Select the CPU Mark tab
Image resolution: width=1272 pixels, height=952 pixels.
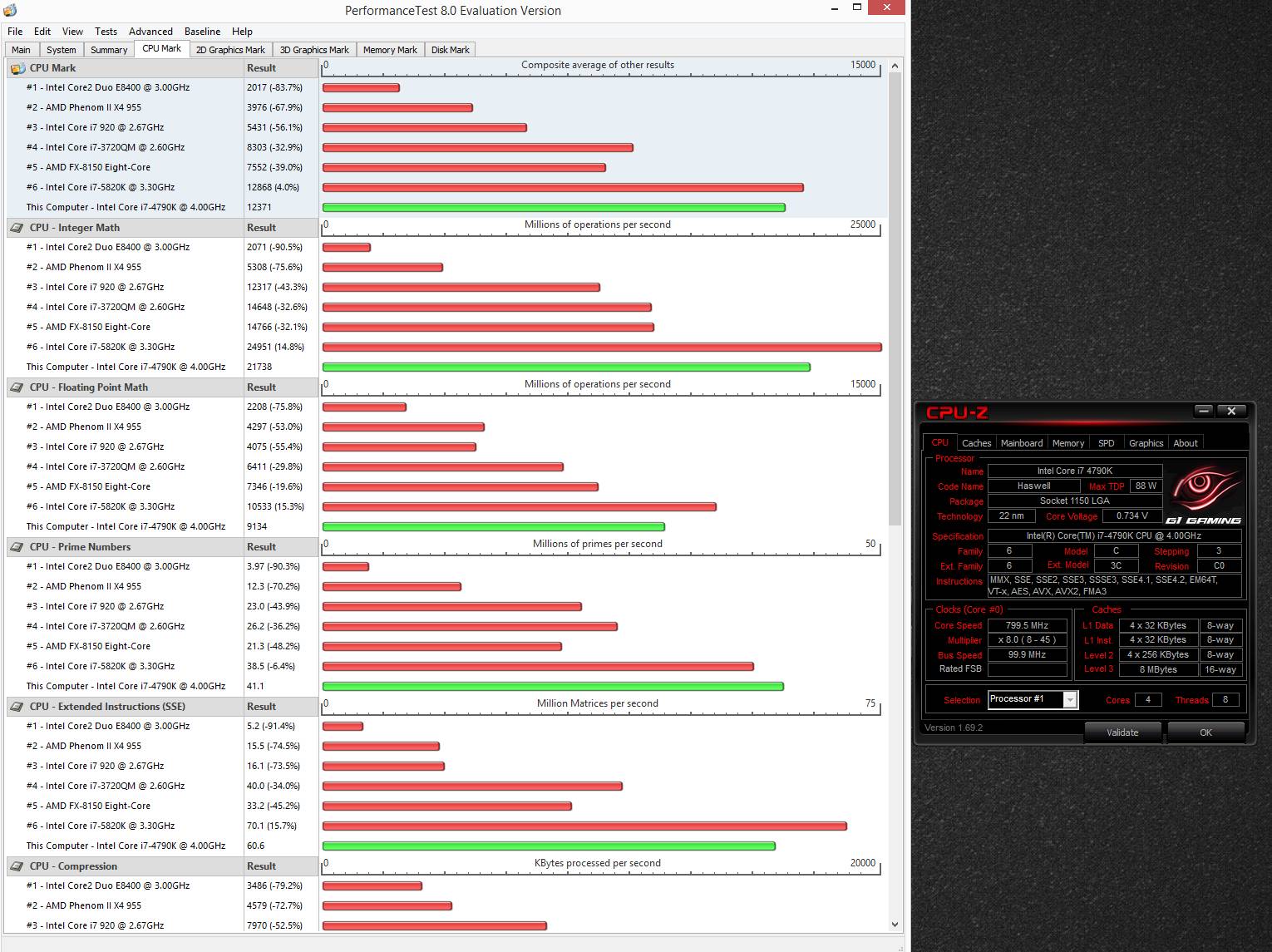point(161,49)
